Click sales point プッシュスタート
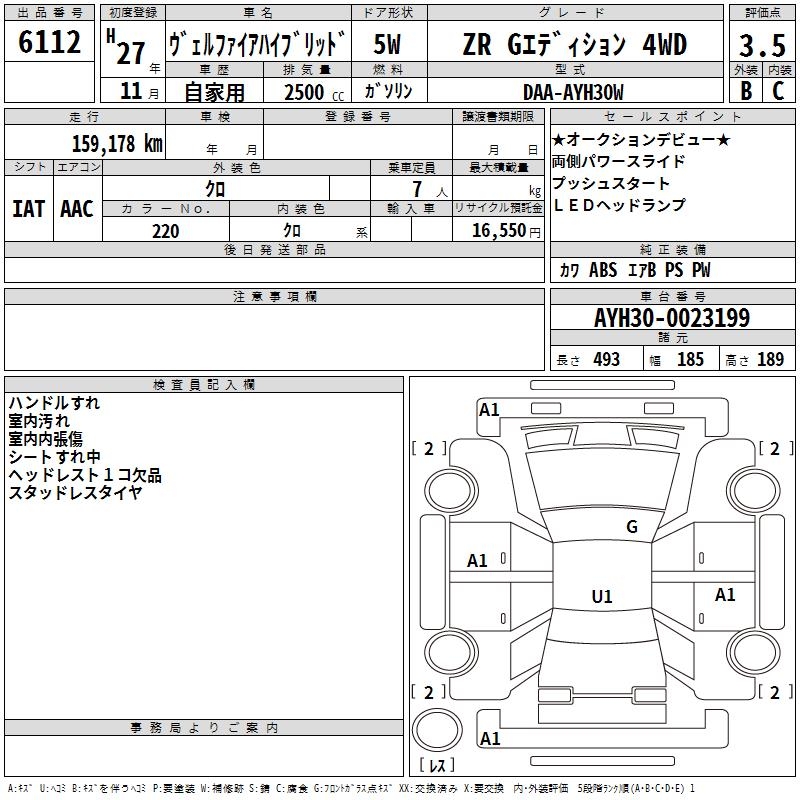The image size is (800, 800). click(x=611, y=183)
